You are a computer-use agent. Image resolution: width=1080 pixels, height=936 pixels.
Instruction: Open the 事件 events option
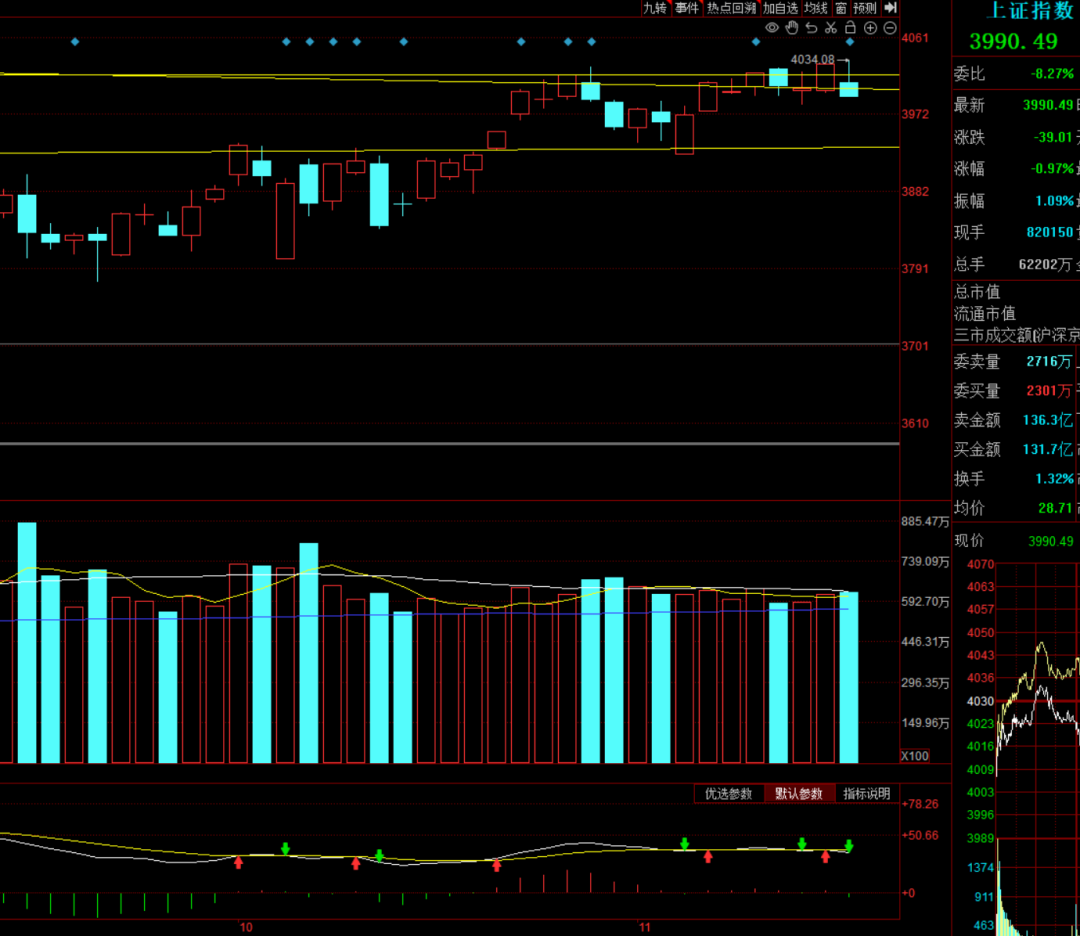[686, 8]
